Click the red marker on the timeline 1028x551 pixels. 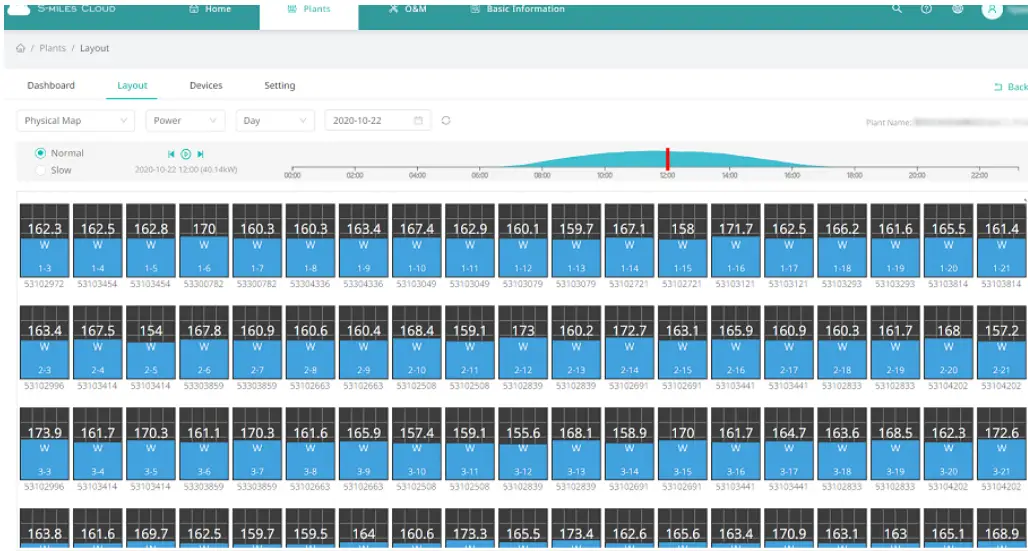click(667, 160)
